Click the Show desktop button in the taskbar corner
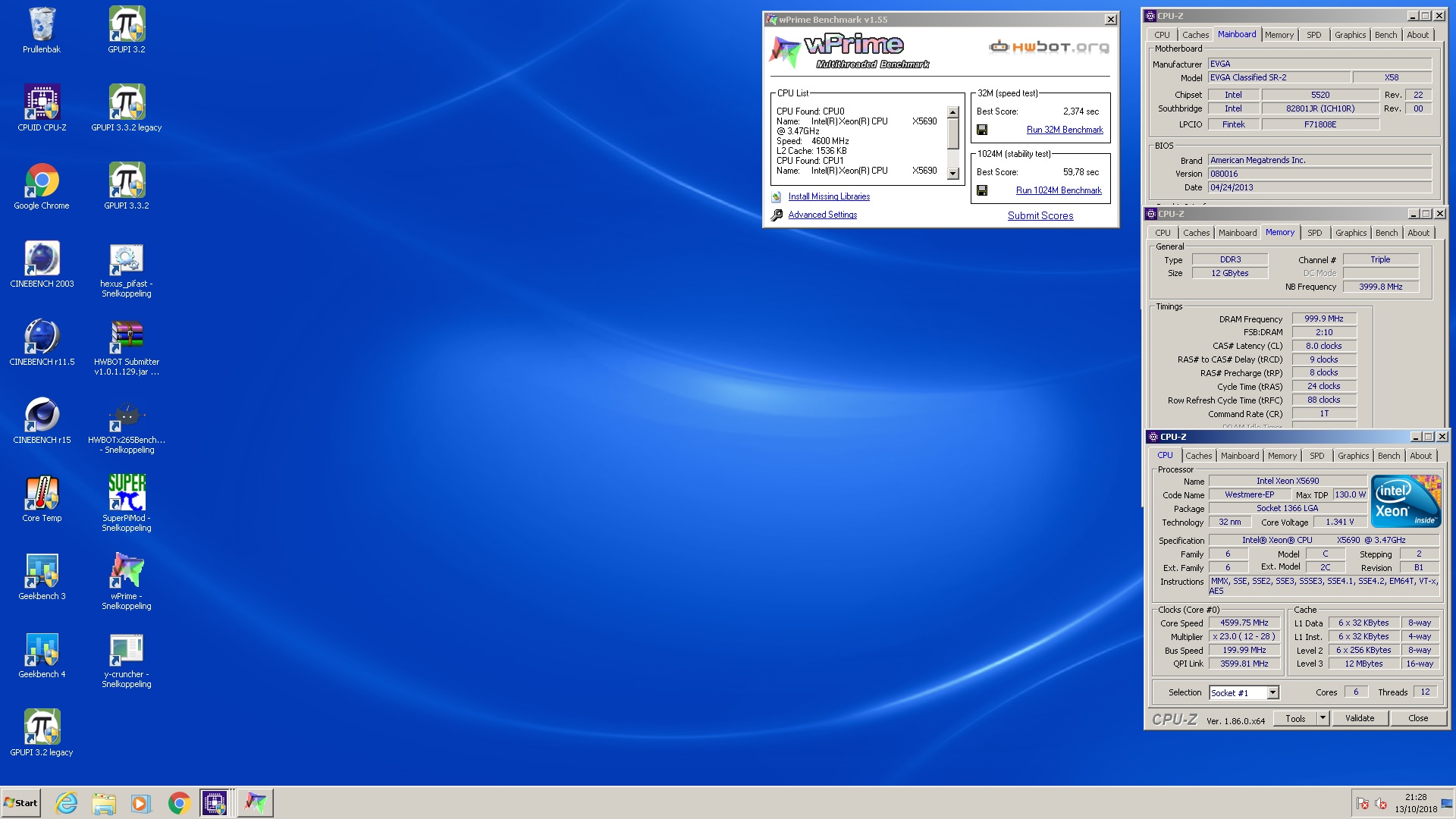1456x819 pixels. (1447, 803)
